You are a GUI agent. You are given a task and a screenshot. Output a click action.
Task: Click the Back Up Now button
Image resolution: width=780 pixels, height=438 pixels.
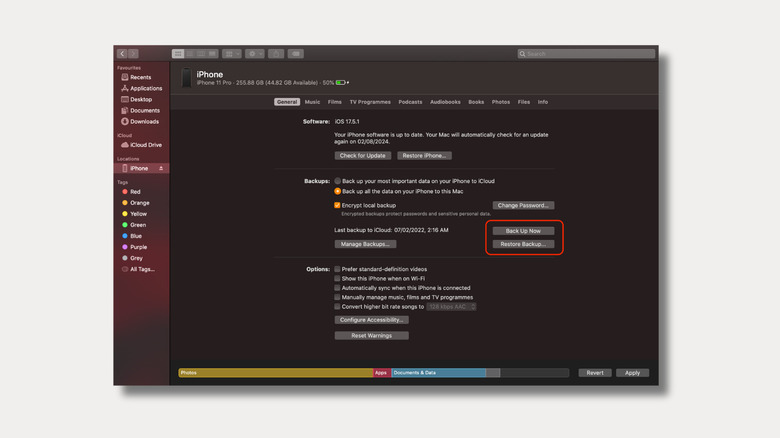523,231
